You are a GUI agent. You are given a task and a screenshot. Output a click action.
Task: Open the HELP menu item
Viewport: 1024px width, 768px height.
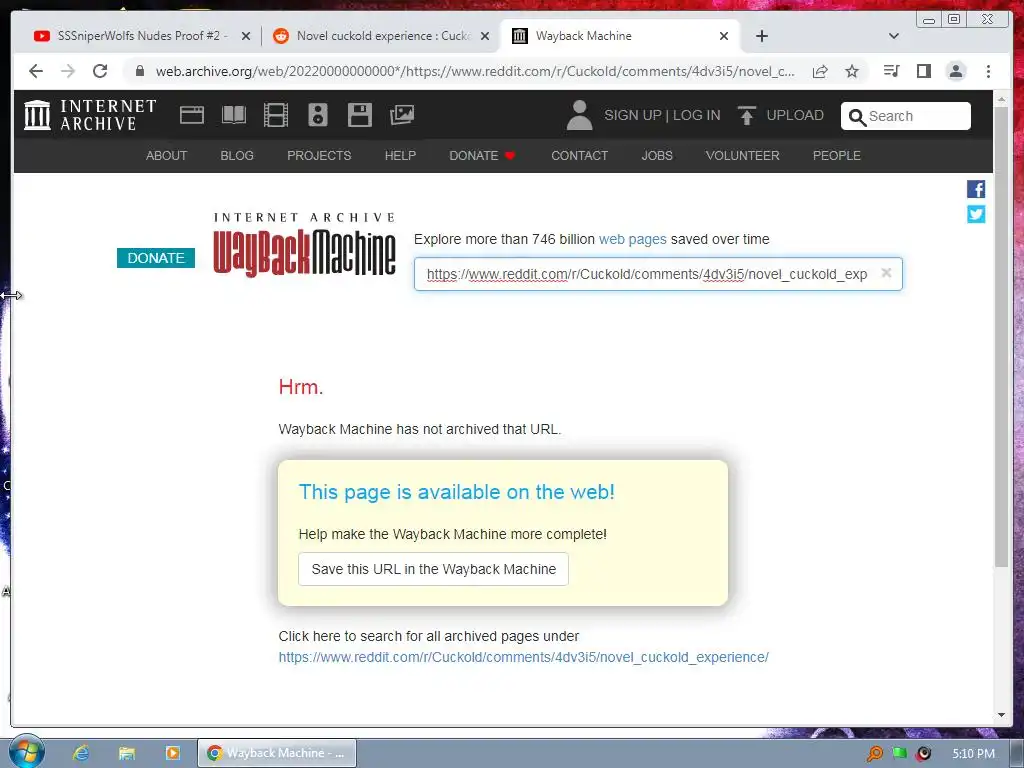(x=400, y=155)
